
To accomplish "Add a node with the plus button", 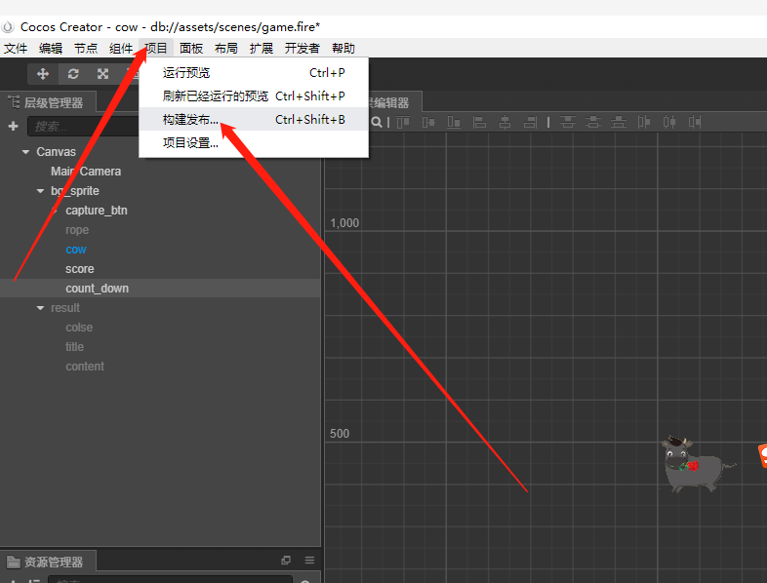I will [x=13, y=126].
